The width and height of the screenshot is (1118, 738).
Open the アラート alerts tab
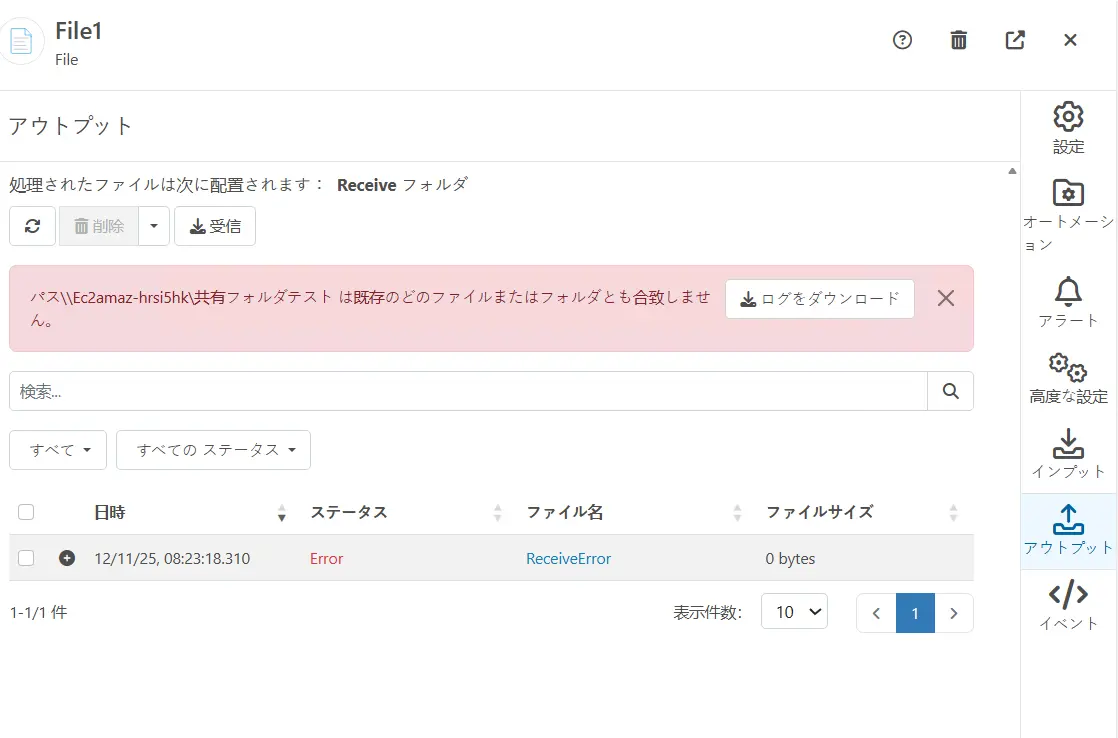[x=1068, y=302]
